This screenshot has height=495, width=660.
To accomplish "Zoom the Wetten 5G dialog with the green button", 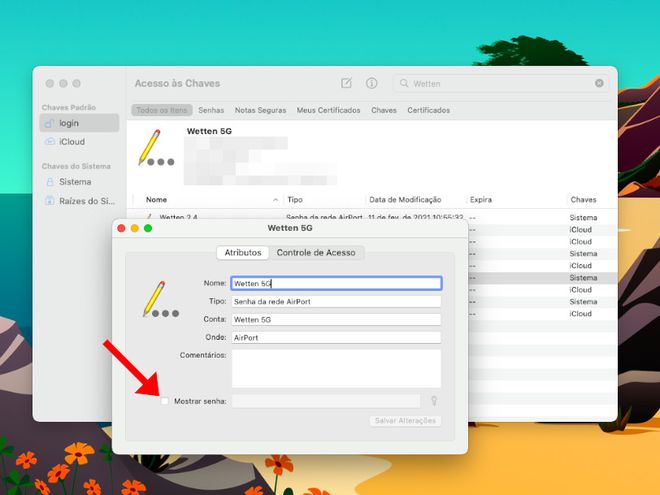I will click(x=148, y=228).
